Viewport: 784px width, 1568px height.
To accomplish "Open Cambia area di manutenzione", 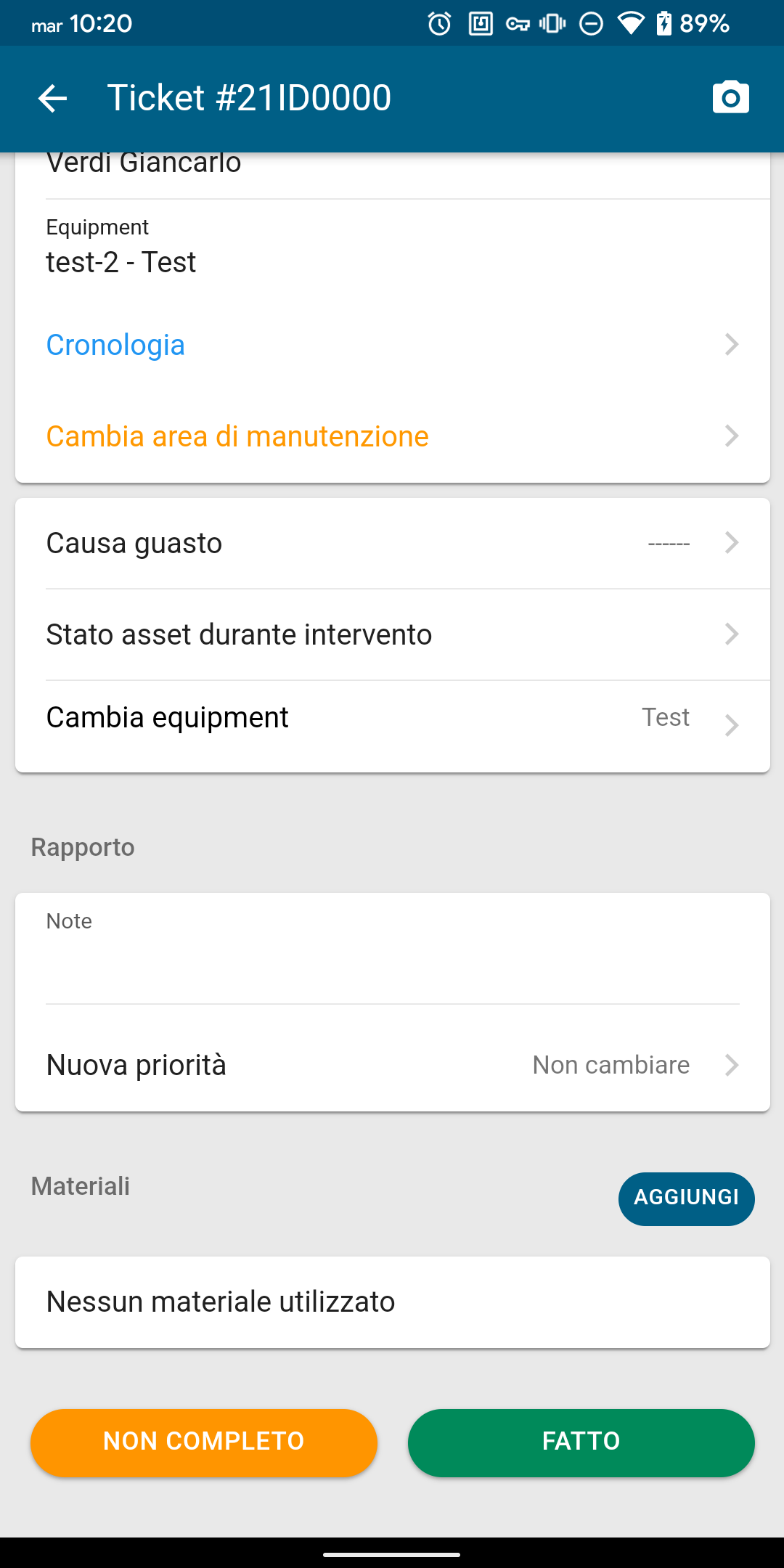I will click(237, 436).
